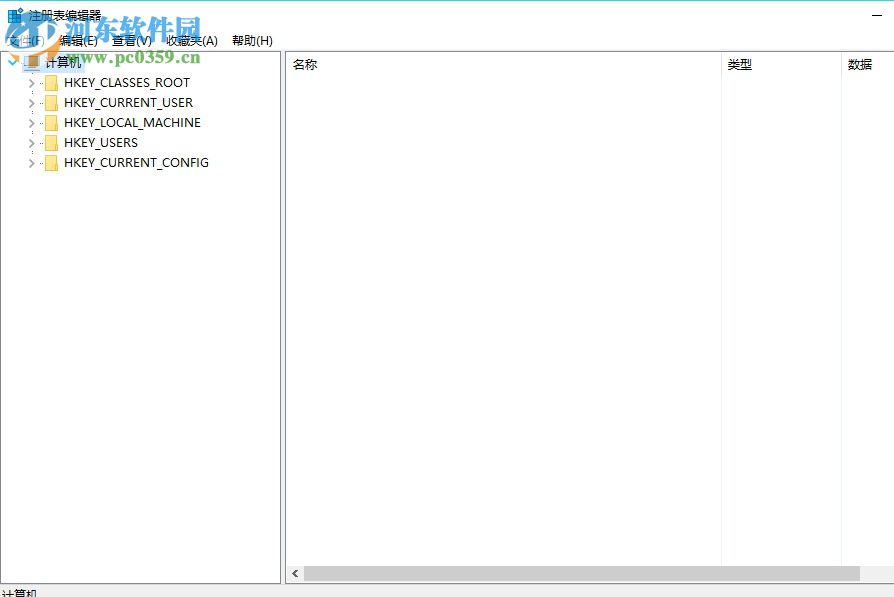
Task: Click the computer icon beside 计算机
Action: pyautogui.click(x=32, y=62)
